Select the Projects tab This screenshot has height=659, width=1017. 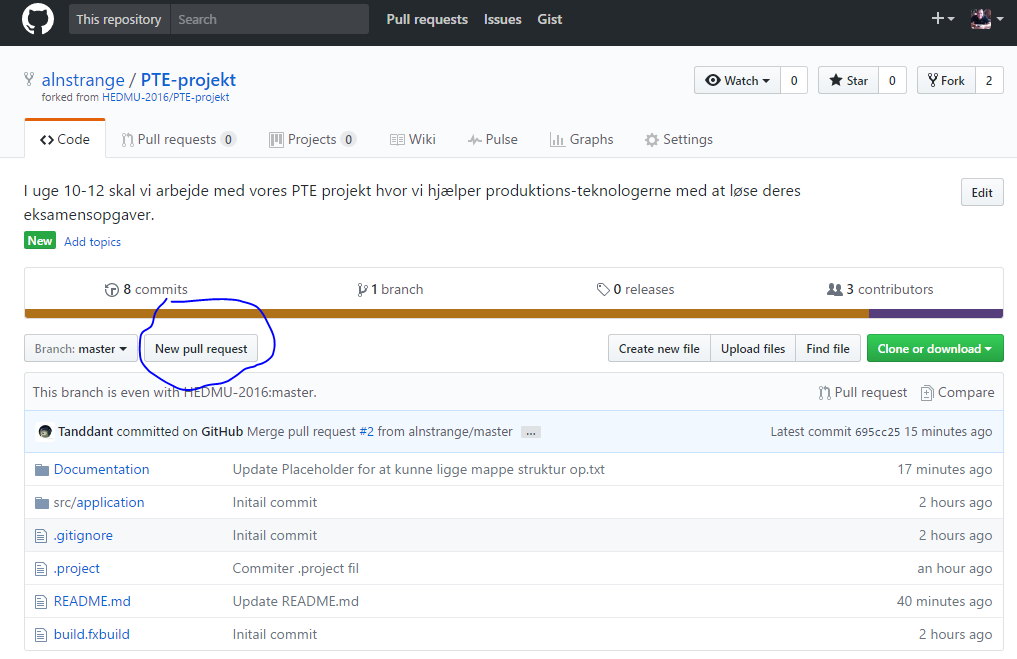point(313,139)
